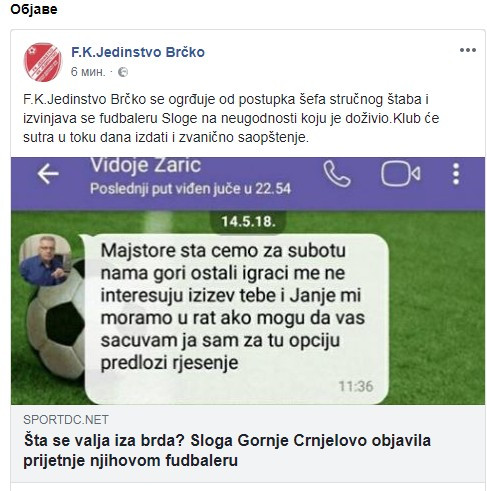Click the SPORTDC.NET source label
This screenshot has height=491, width=487.
point(66,420)
